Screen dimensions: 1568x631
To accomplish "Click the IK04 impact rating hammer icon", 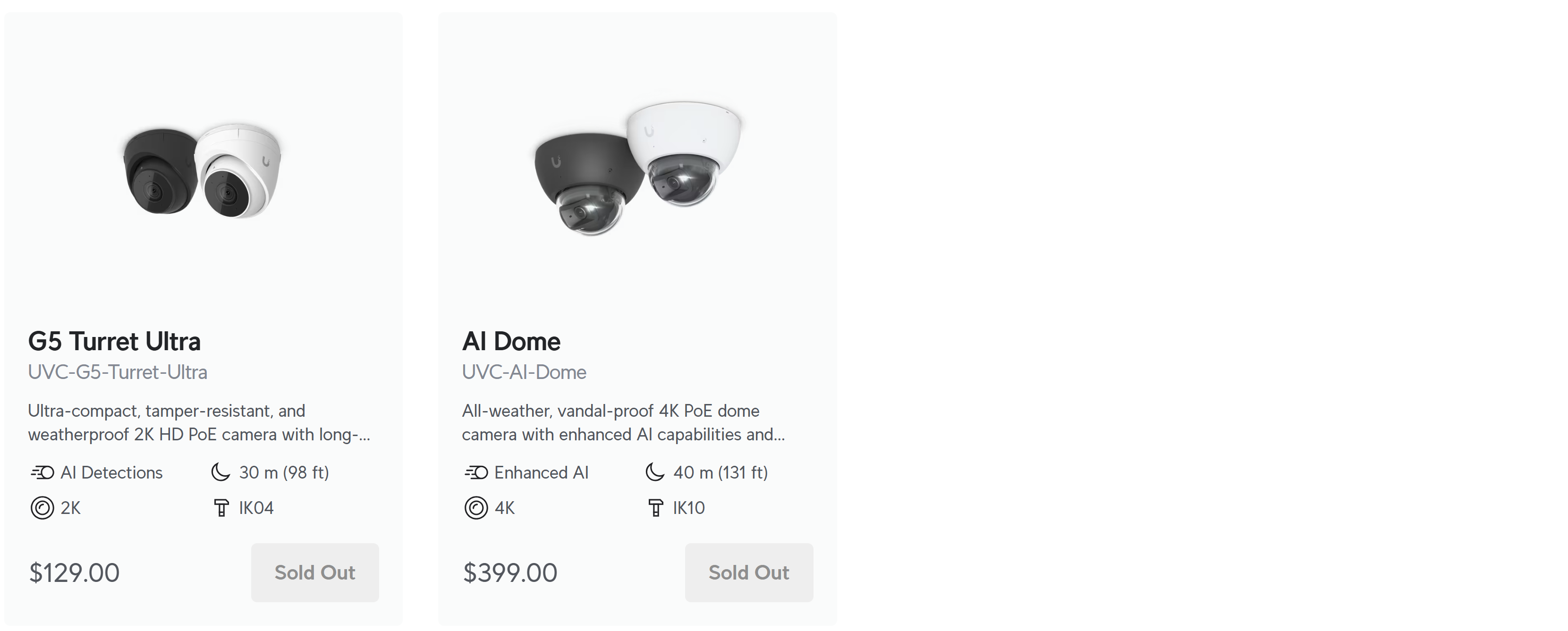I will (221, 507).
